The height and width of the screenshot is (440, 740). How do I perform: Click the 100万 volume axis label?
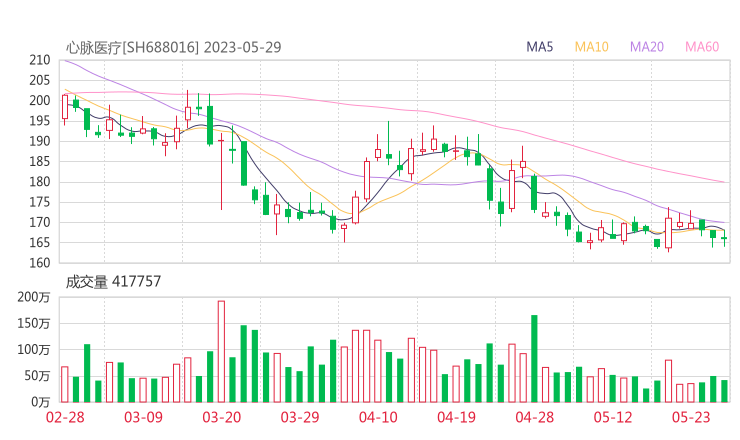point(34,350)
